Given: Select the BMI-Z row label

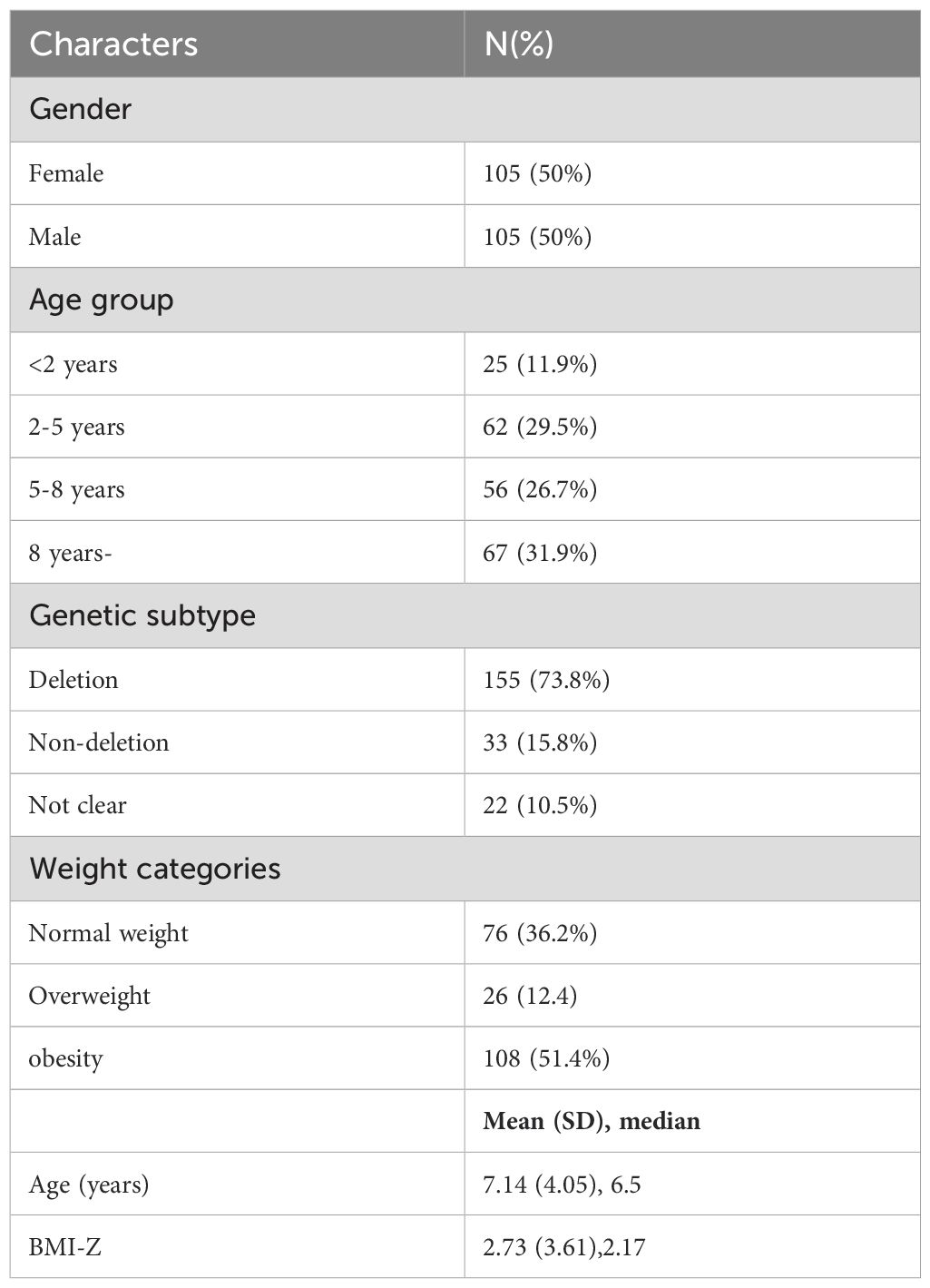Looking at the screenshot, I should [65, 1247].
